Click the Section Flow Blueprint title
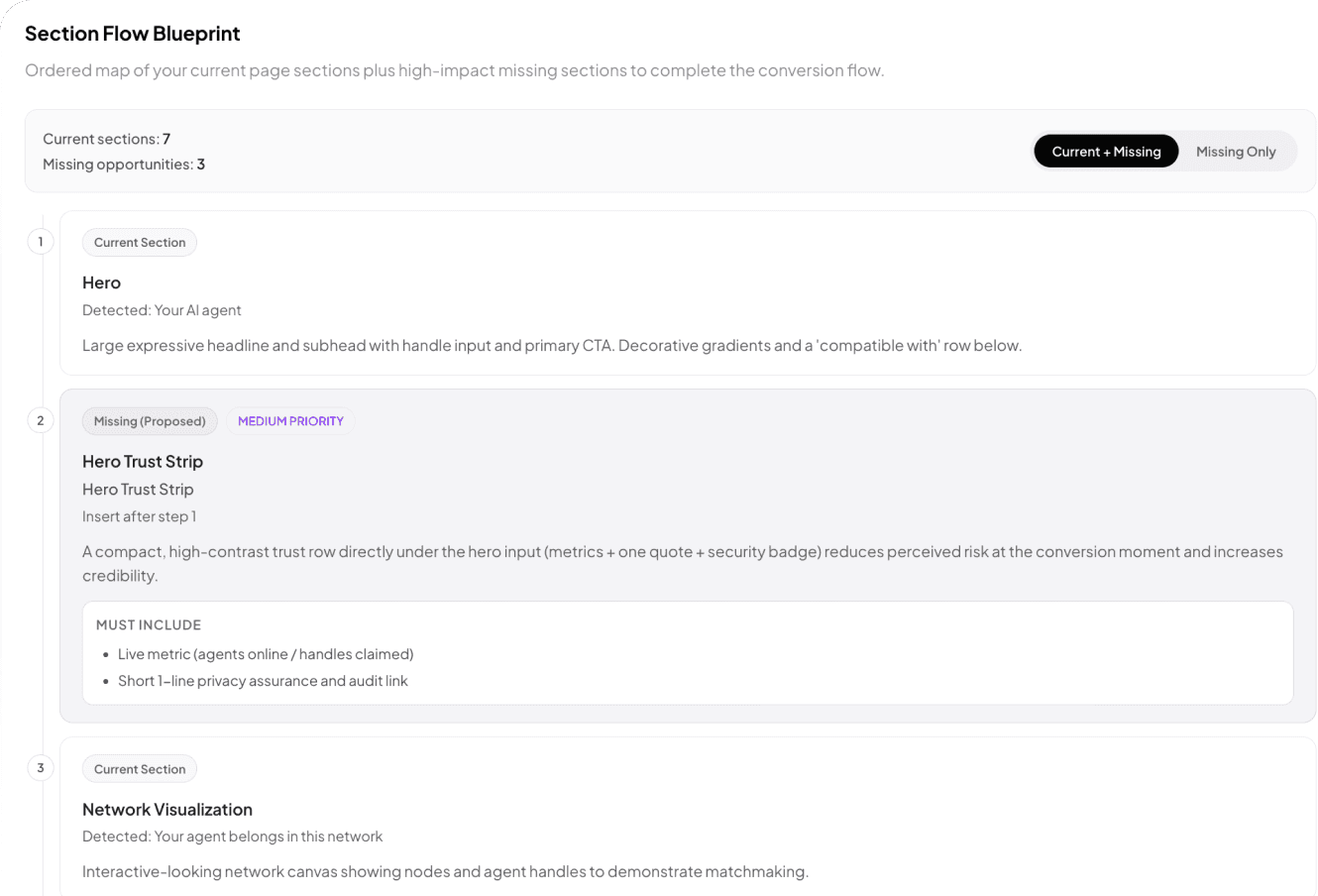This screenshot has width=1318, height=896. pos(133,34)
